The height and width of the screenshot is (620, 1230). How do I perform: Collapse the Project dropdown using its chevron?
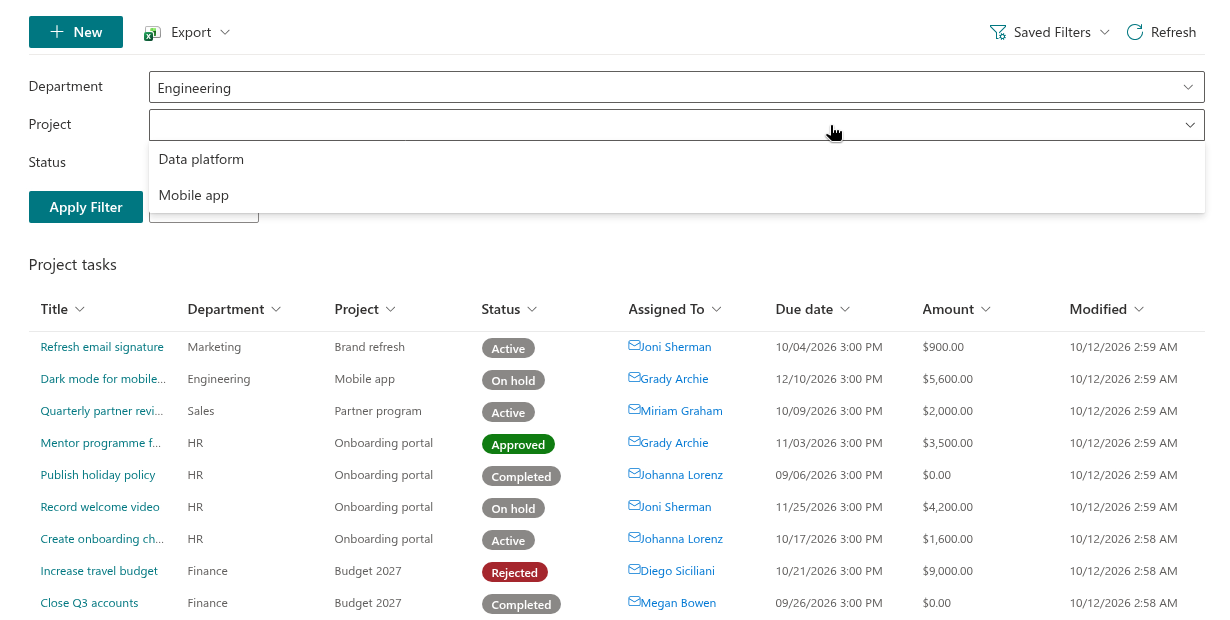(x=1190, y=125)
